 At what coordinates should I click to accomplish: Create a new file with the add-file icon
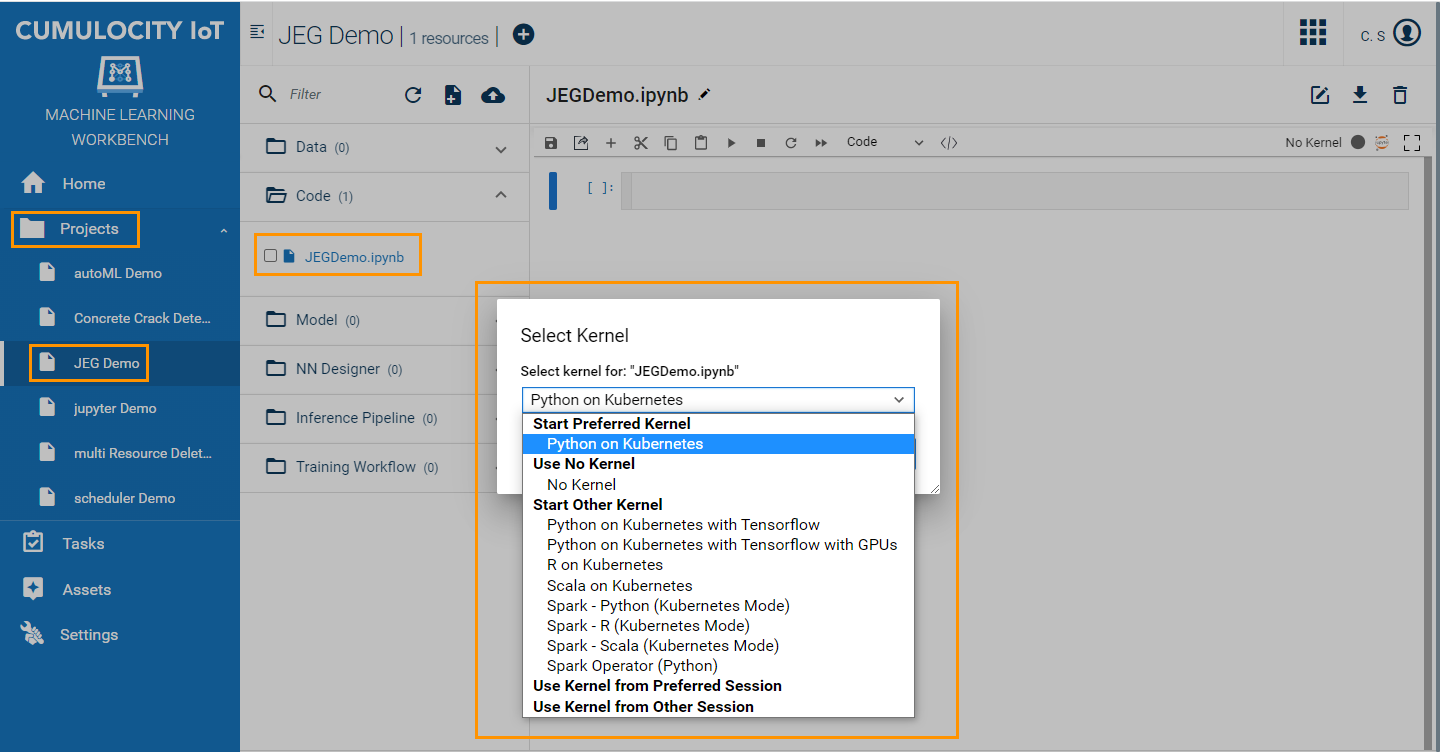click(x=453, y=95)
